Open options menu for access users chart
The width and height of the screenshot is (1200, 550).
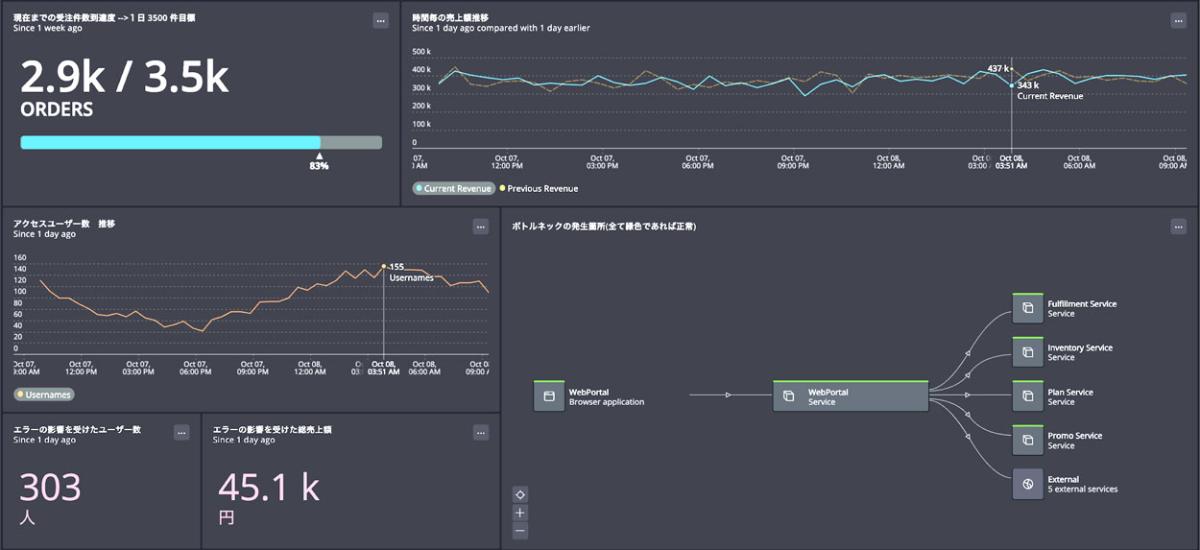[x=480, y=227]
